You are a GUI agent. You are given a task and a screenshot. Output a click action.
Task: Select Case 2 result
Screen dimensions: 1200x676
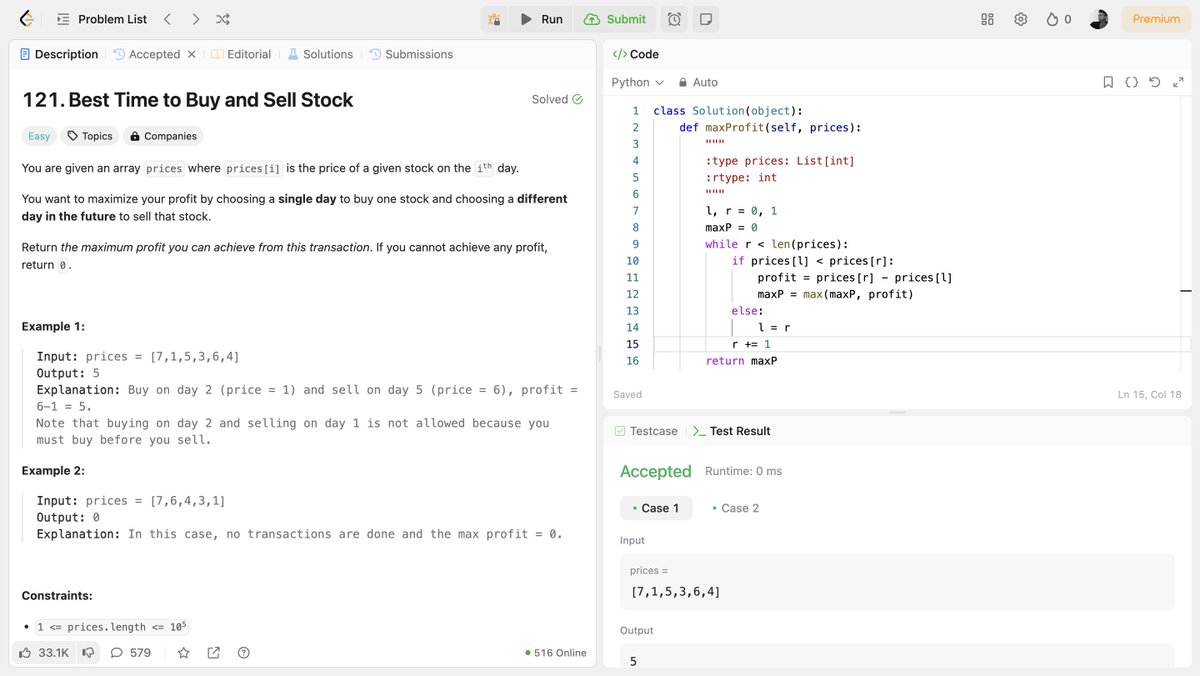tap(735, 508)
